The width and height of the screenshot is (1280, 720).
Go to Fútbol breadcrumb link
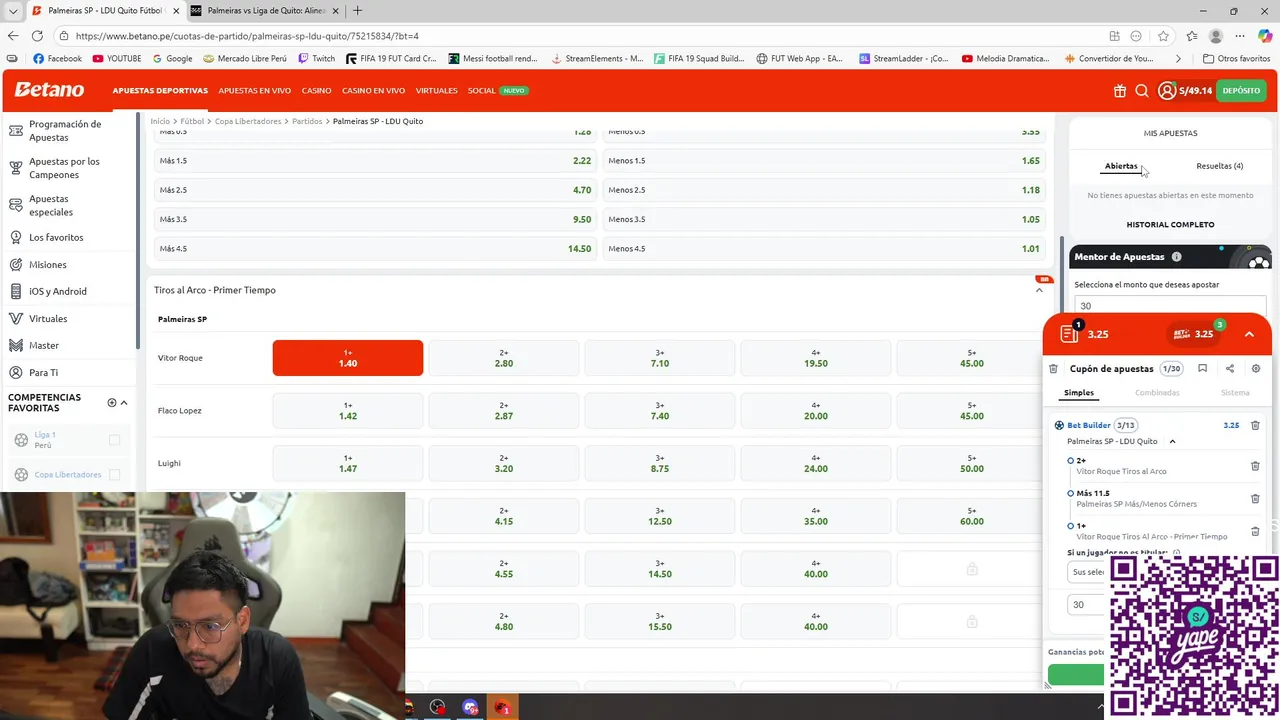pyautogui.click(x=192, y=121)
